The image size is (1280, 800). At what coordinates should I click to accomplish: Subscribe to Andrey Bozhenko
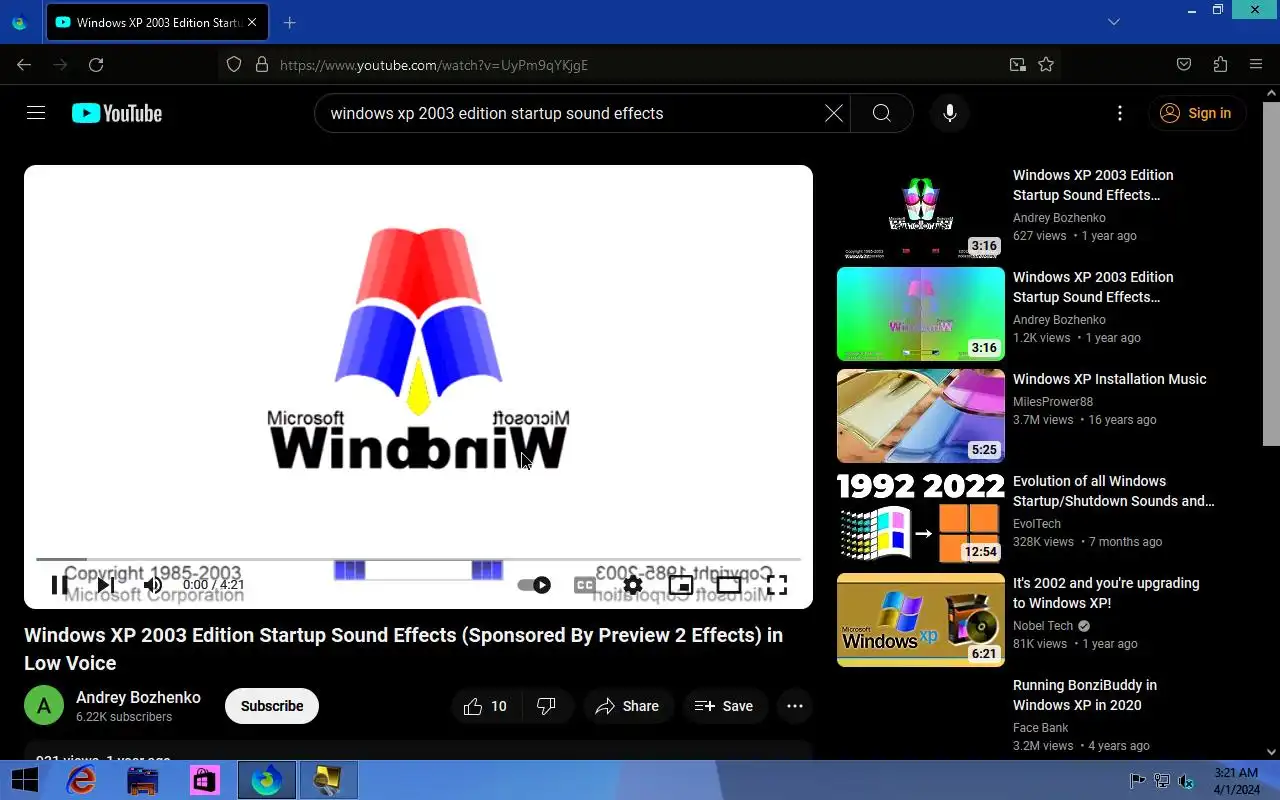click(x=272, y=706)
